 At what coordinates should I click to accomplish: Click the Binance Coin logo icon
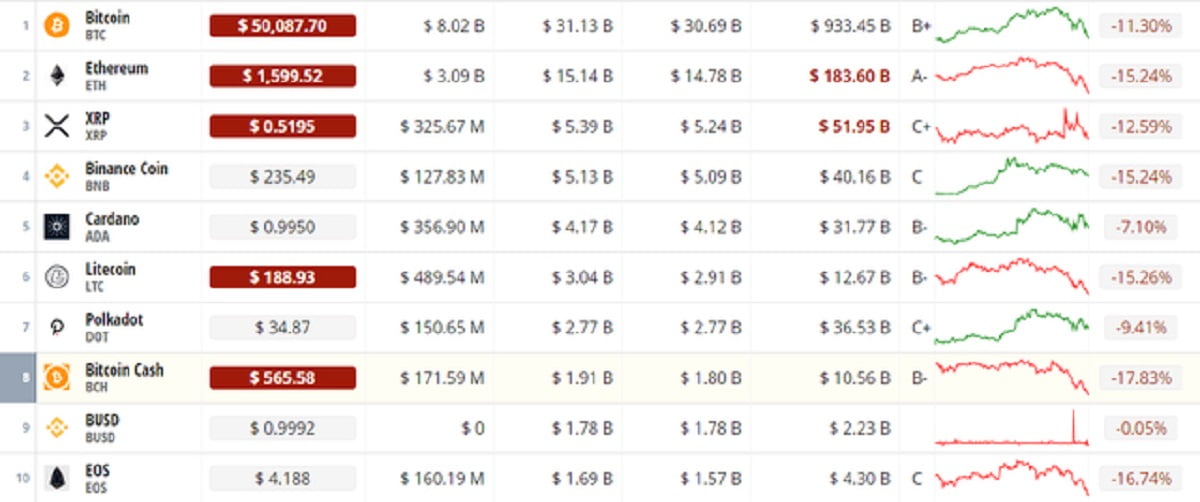[57, 177]
